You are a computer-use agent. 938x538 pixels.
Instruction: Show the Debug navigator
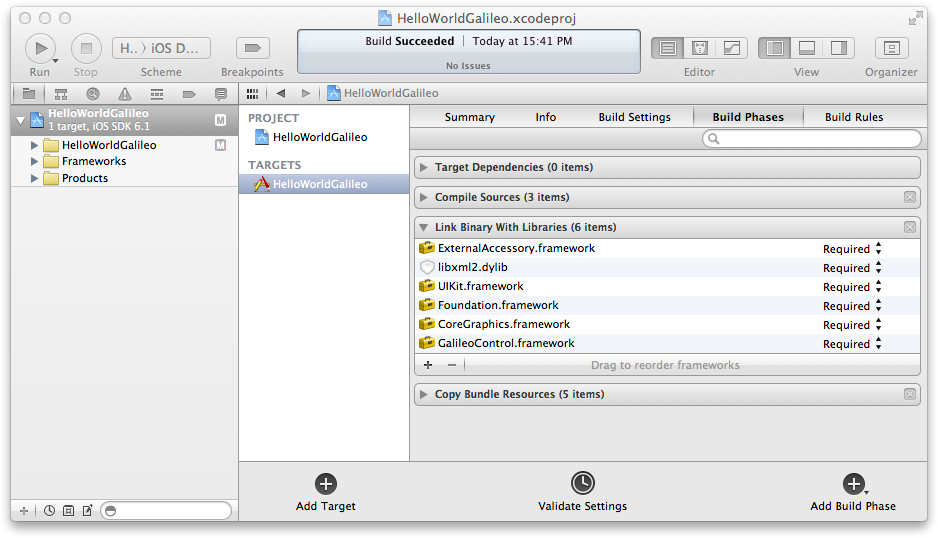(157, 94)
